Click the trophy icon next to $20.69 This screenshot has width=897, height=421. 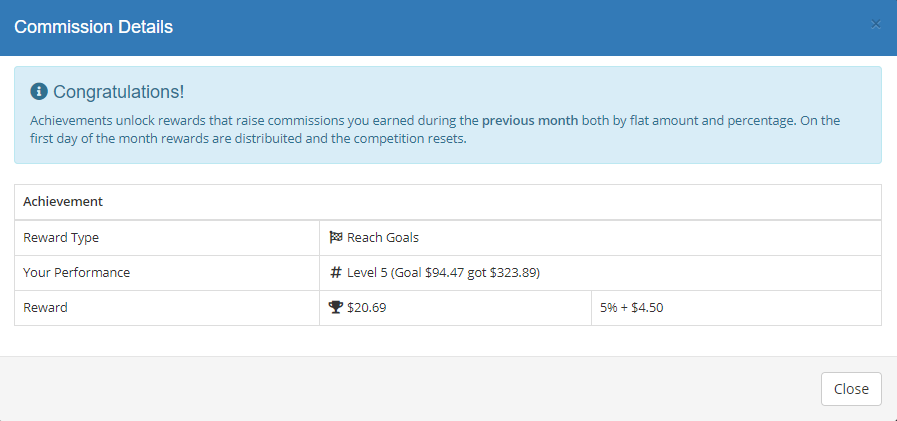[336, 308]
